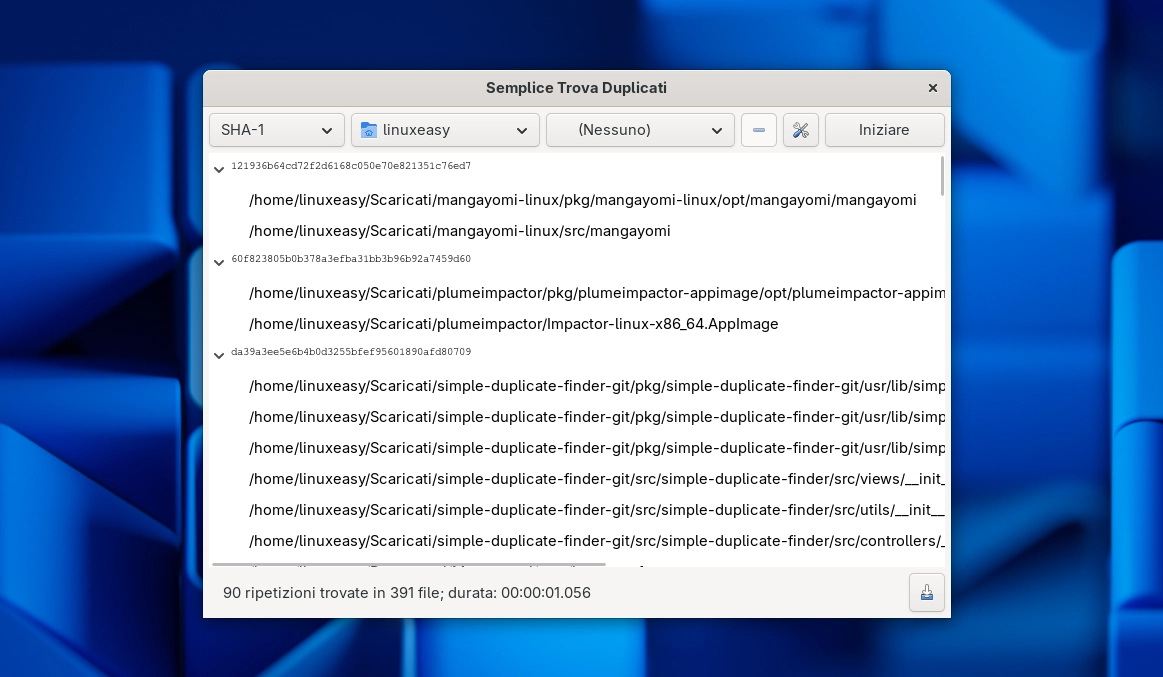Screen dimensions: 1163x677
Task: Open the (Nessuno) filter dropdown
Action: pos(640,129)
